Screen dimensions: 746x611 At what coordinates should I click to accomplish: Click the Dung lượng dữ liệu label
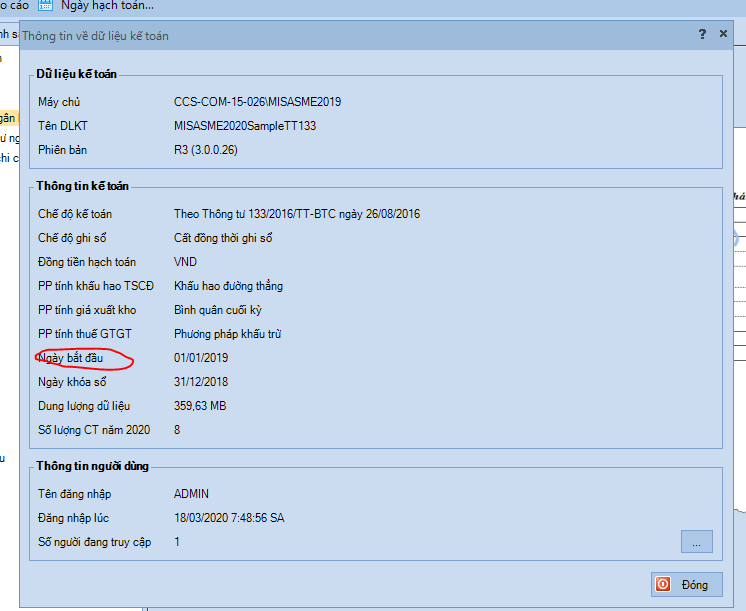point(84,406)
